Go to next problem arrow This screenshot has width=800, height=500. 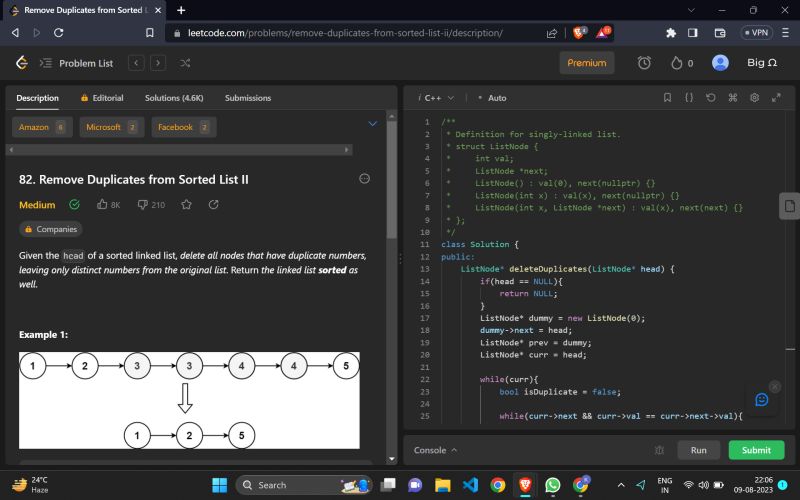click(158, 63)
